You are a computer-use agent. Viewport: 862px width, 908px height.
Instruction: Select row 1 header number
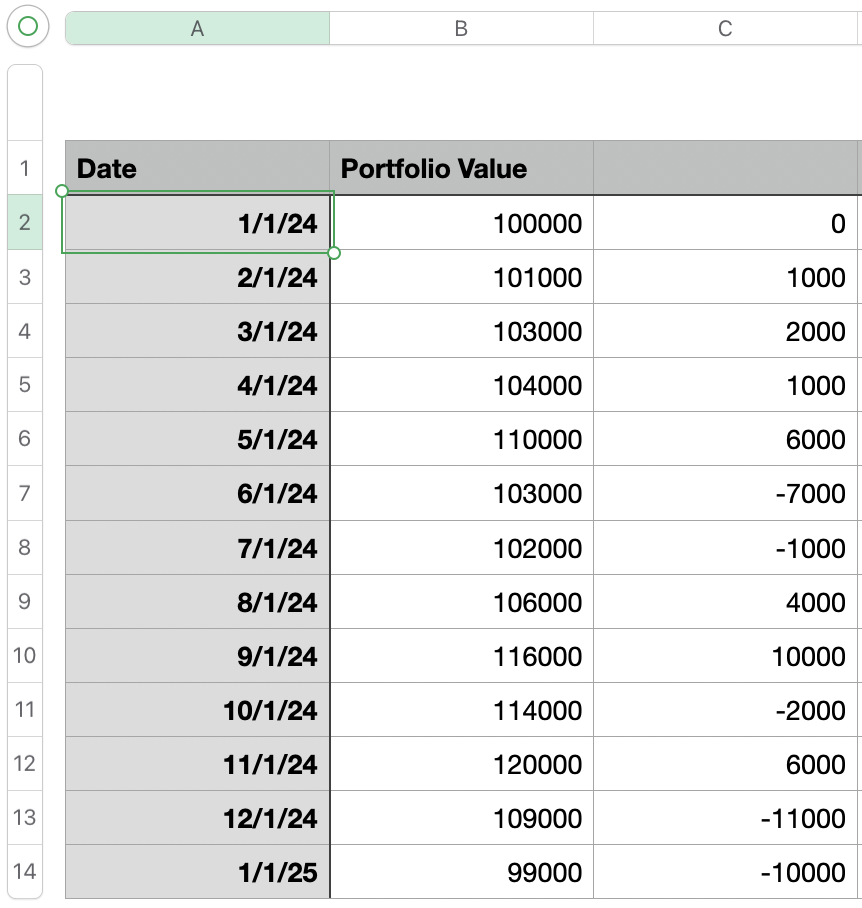point(25,168)
